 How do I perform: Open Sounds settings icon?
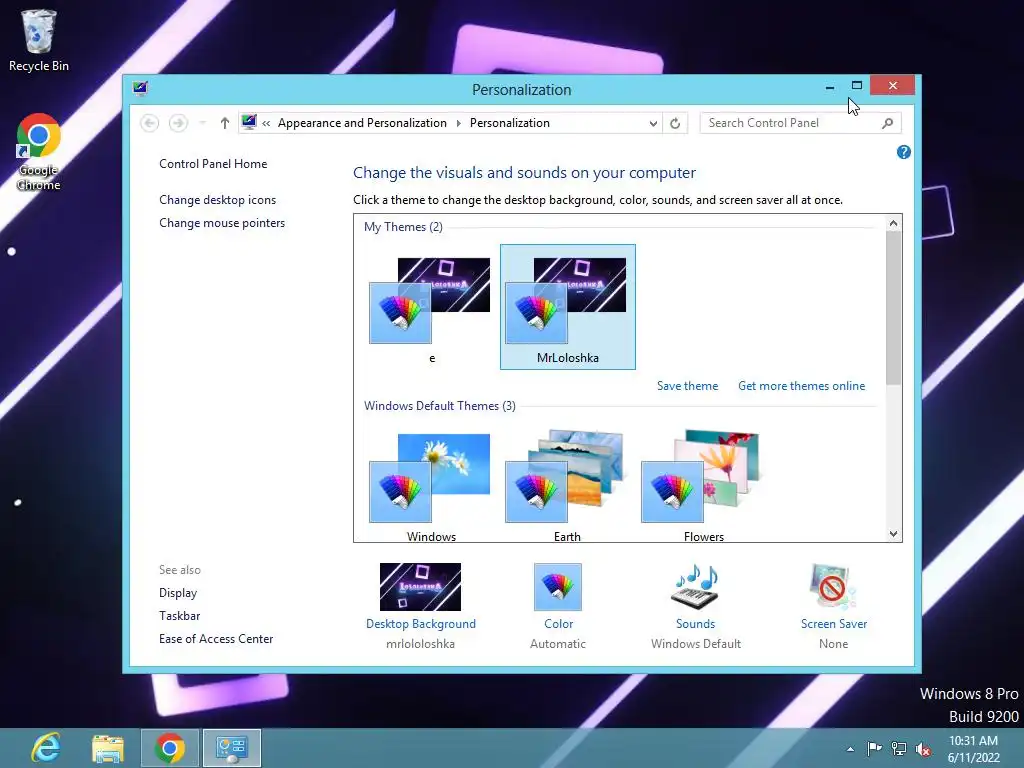click(x=696, y=586)
